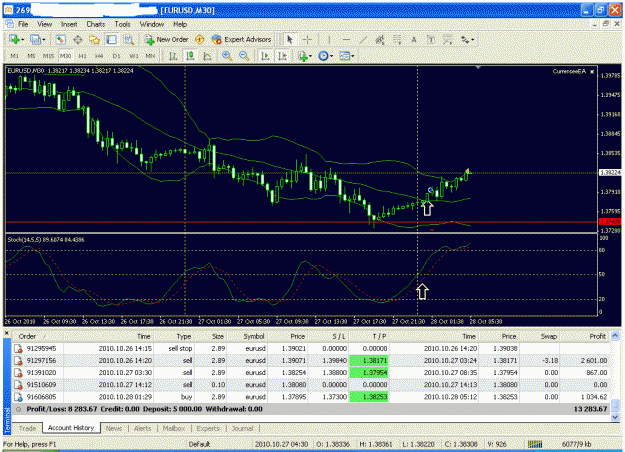The width and height of the screenshot is (625, 452).
Task: Toggle the Data Window icon
Action: [x=78, y=39]
